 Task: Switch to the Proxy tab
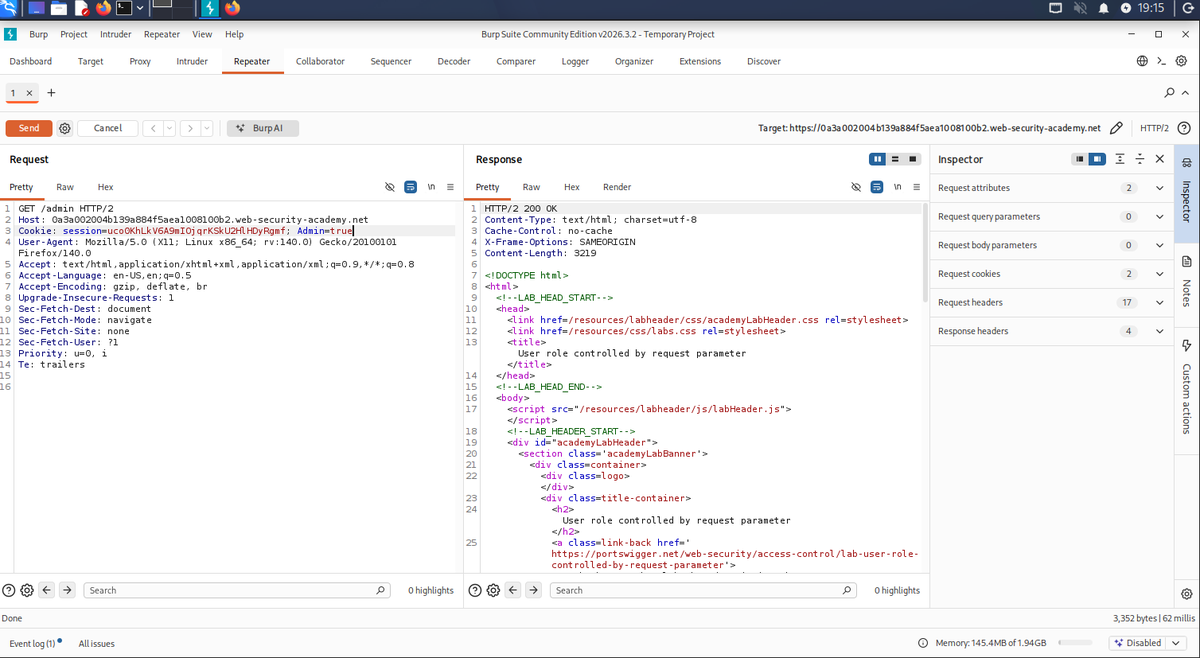point(140,61)
